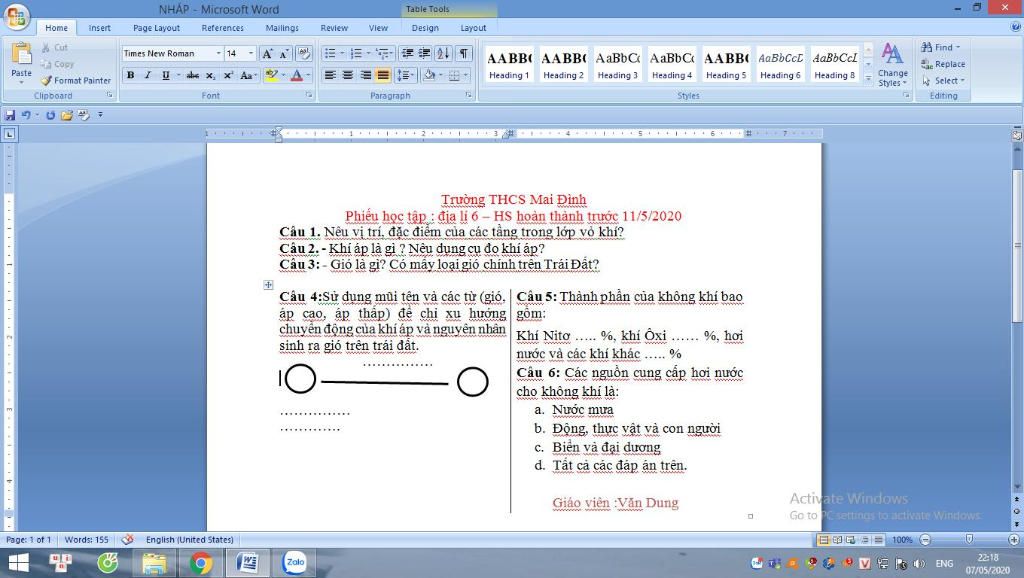Click the Replace button
1024x578 pixels.
[943, 64]
